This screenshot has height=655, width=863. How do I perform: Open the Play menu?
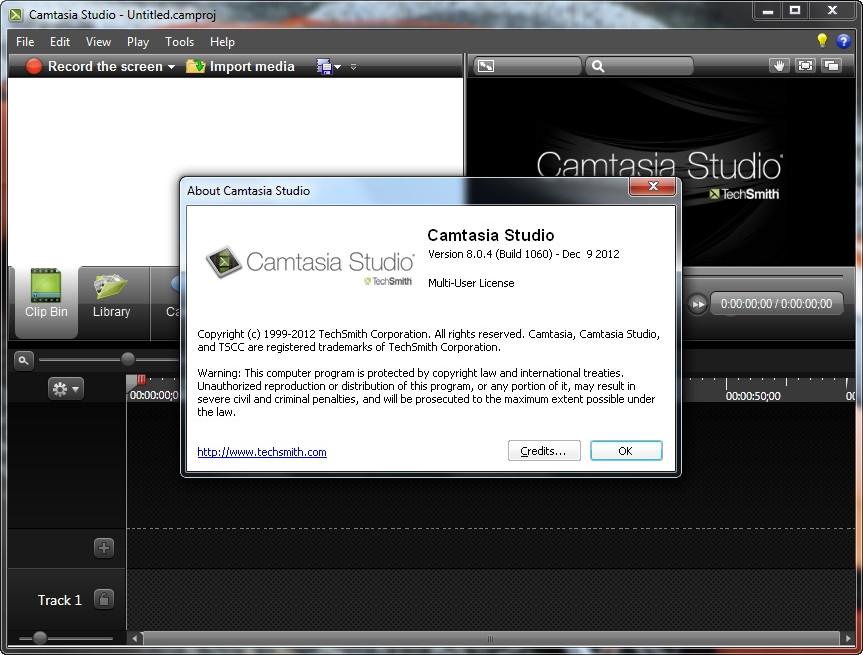point(138,42)
